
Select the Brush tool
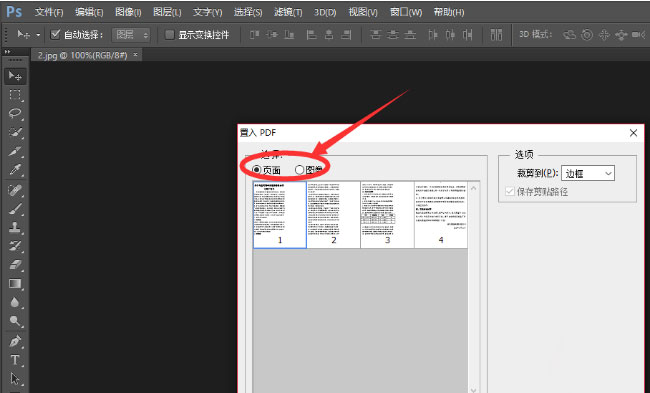[x=15, y=209]
